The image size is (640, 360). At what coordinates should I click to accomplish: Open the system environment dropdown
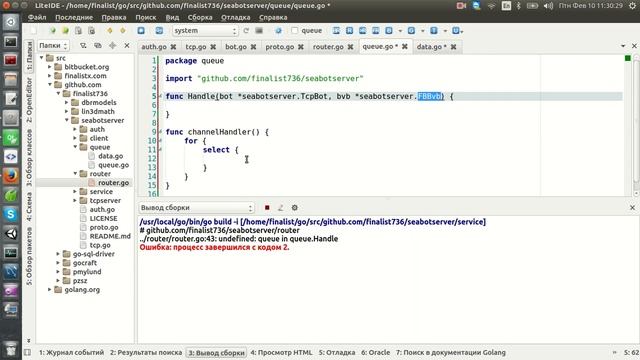pos(205,31)
